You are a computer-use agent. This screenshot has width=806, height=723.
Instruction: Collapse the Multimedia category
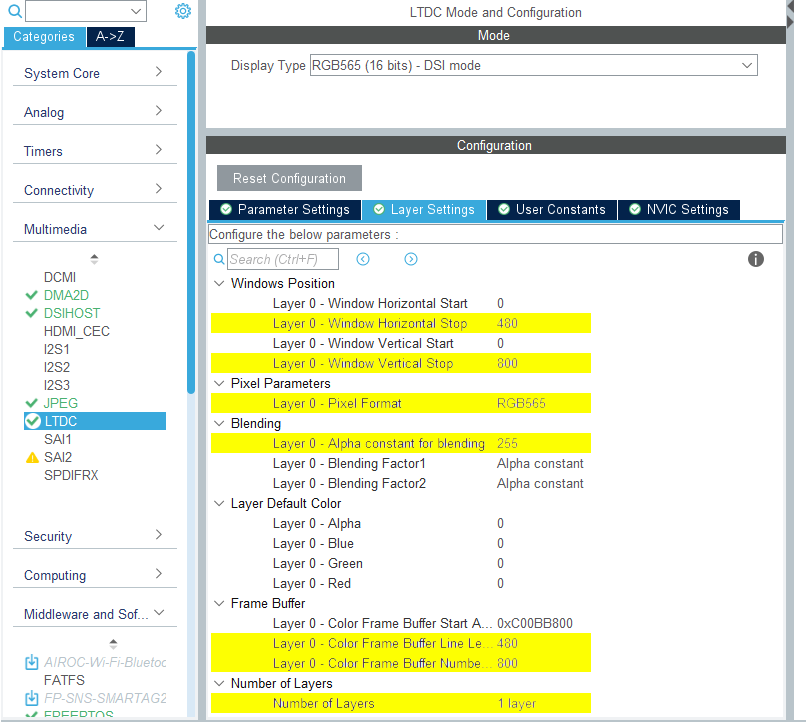(x=95, y=229)
